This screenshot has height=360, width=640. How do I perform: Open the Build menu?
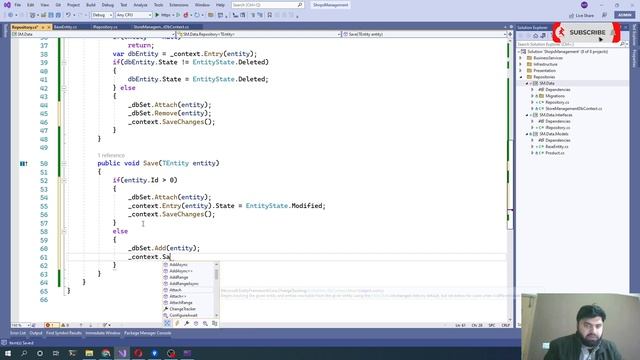(91, 5)
